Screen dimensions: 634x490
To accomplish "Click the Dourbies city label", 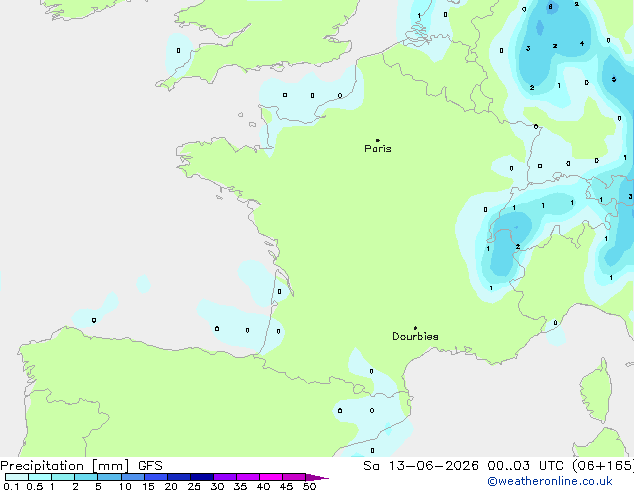I will (x=415, y=336).
